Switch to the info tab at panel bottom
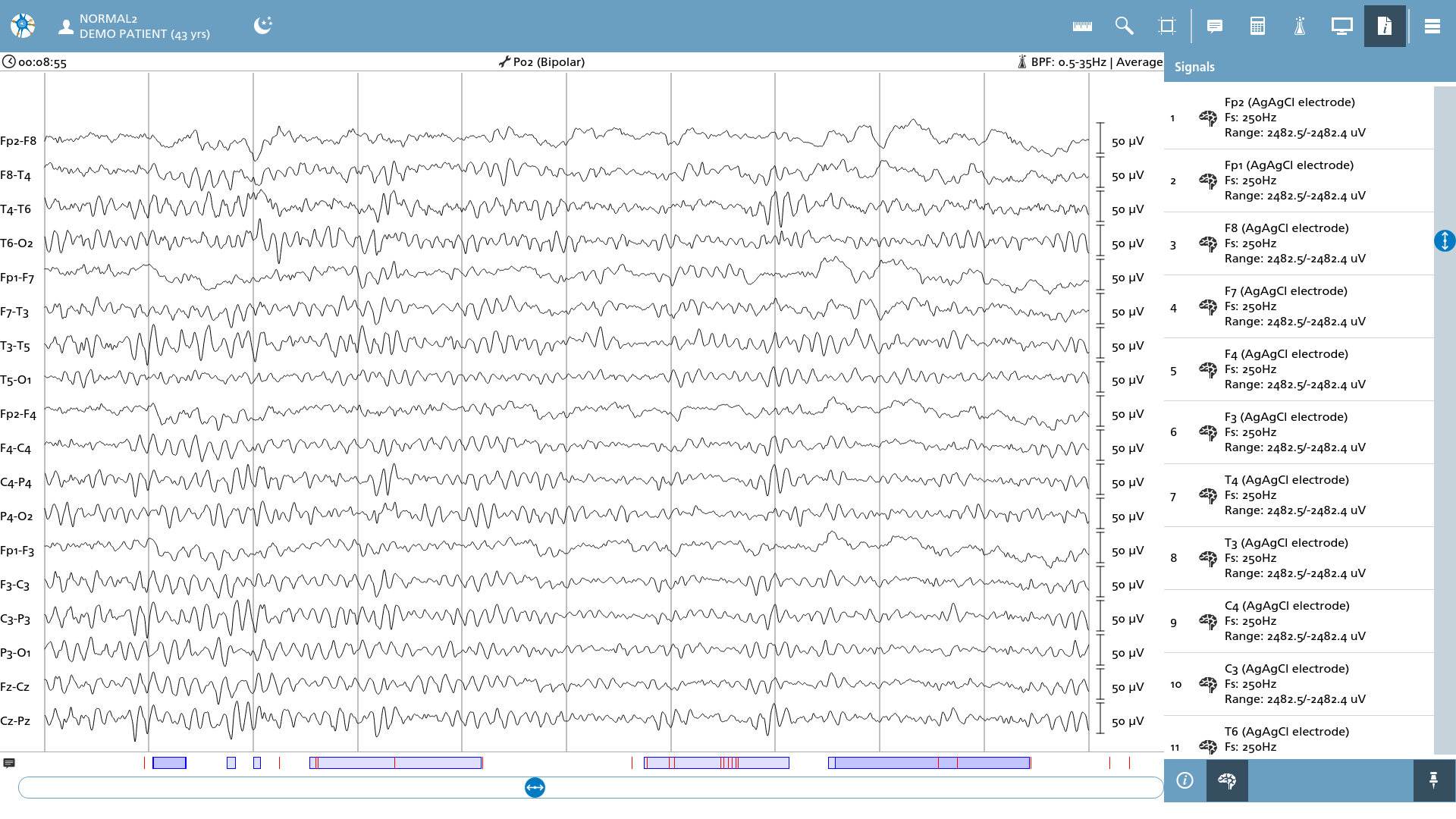 click(x=1185, y=780)
